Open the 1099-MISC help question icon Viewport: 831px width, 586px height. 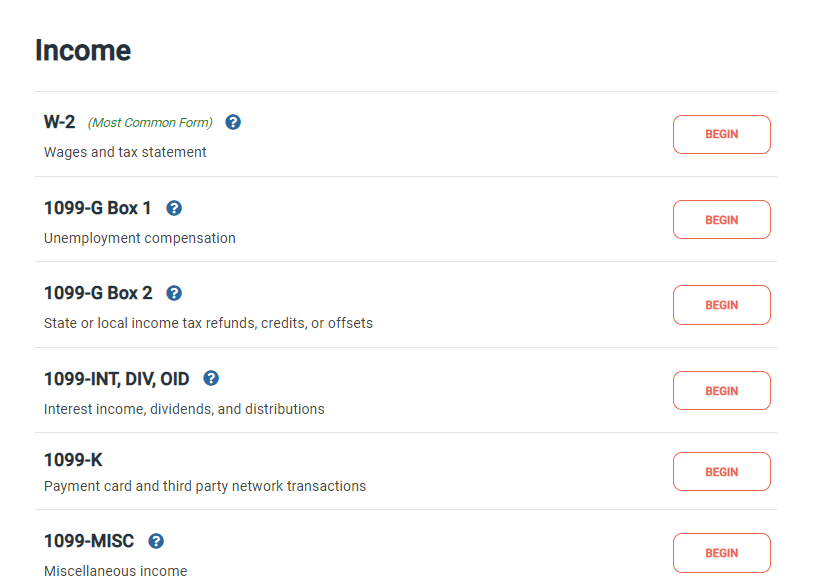(x=156, y=541)
